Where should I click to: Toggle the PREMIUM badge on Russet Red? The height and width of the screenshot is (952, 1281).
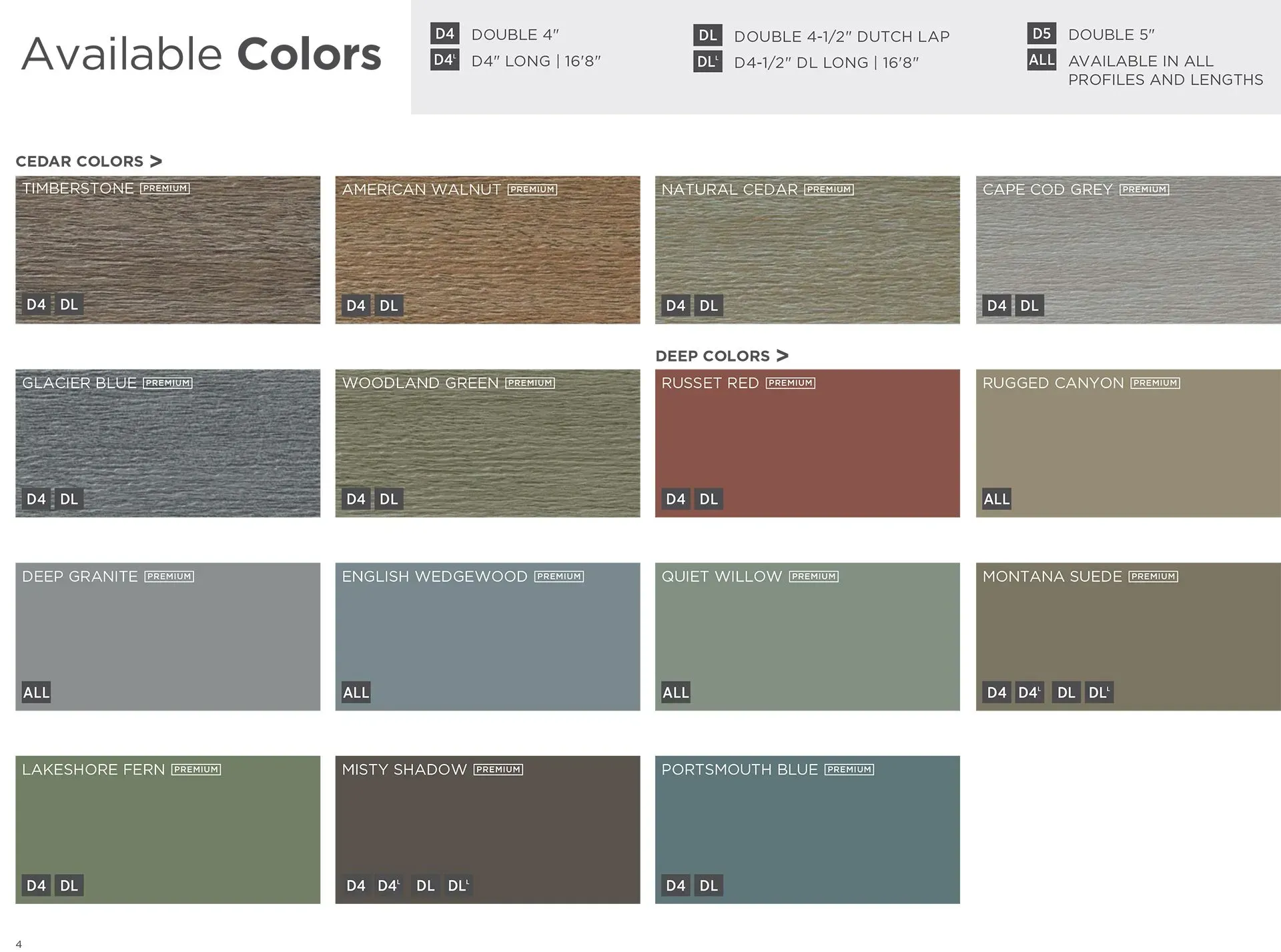[x=791, y=382]
